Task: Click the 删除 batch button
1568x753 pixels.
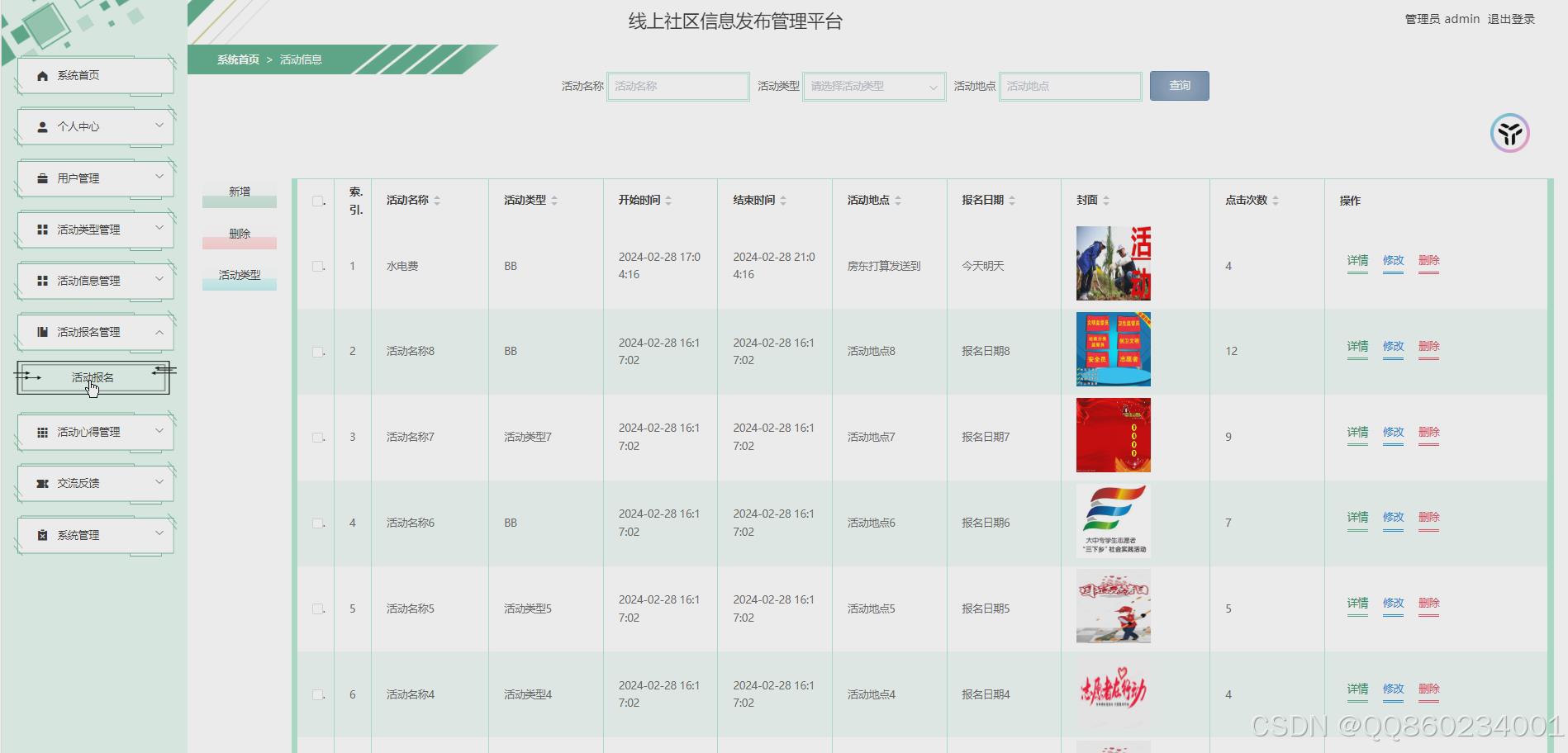Action: click(240, 234)
